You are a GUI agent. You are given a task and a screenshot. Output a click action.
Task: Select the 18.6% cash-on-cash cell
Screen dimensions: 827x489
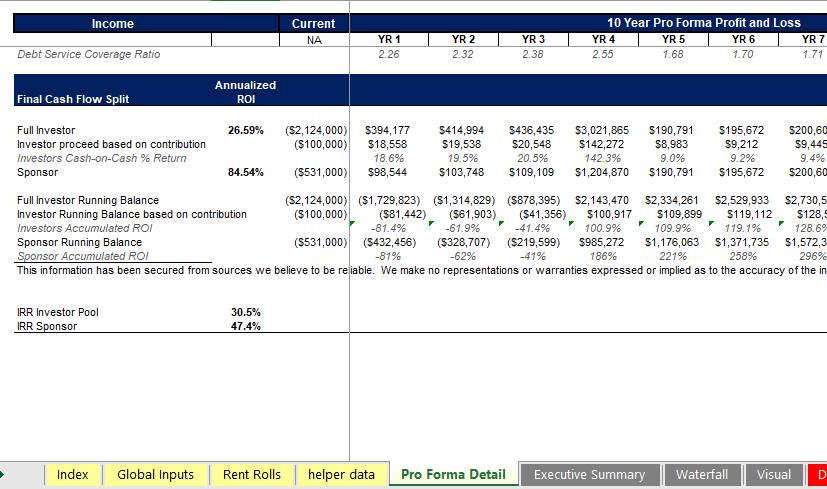[389, 158]
